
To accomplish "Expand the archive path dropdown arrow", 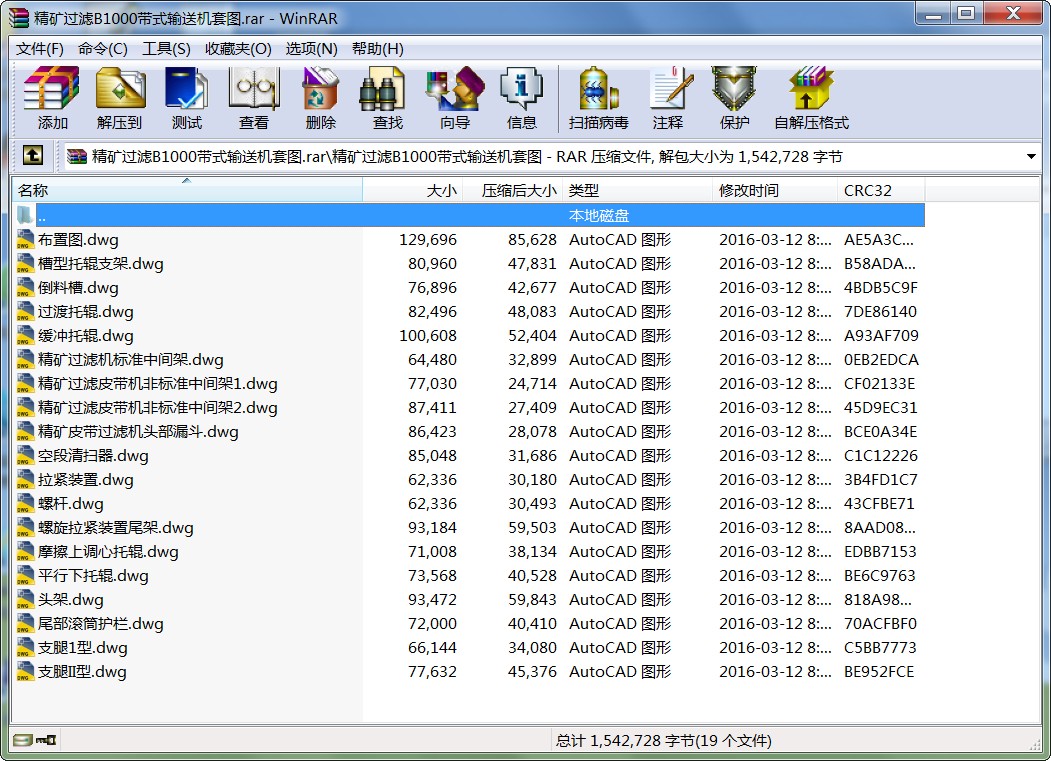I will [x=1031, y=157].
